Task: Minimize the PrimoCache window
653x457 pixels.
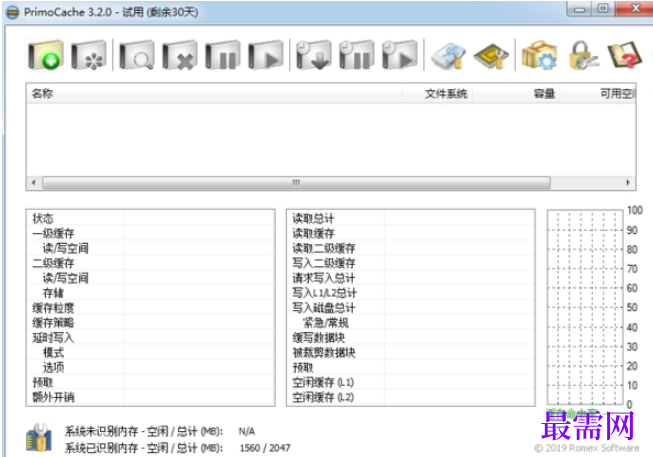Action: [x=579, y=9]
